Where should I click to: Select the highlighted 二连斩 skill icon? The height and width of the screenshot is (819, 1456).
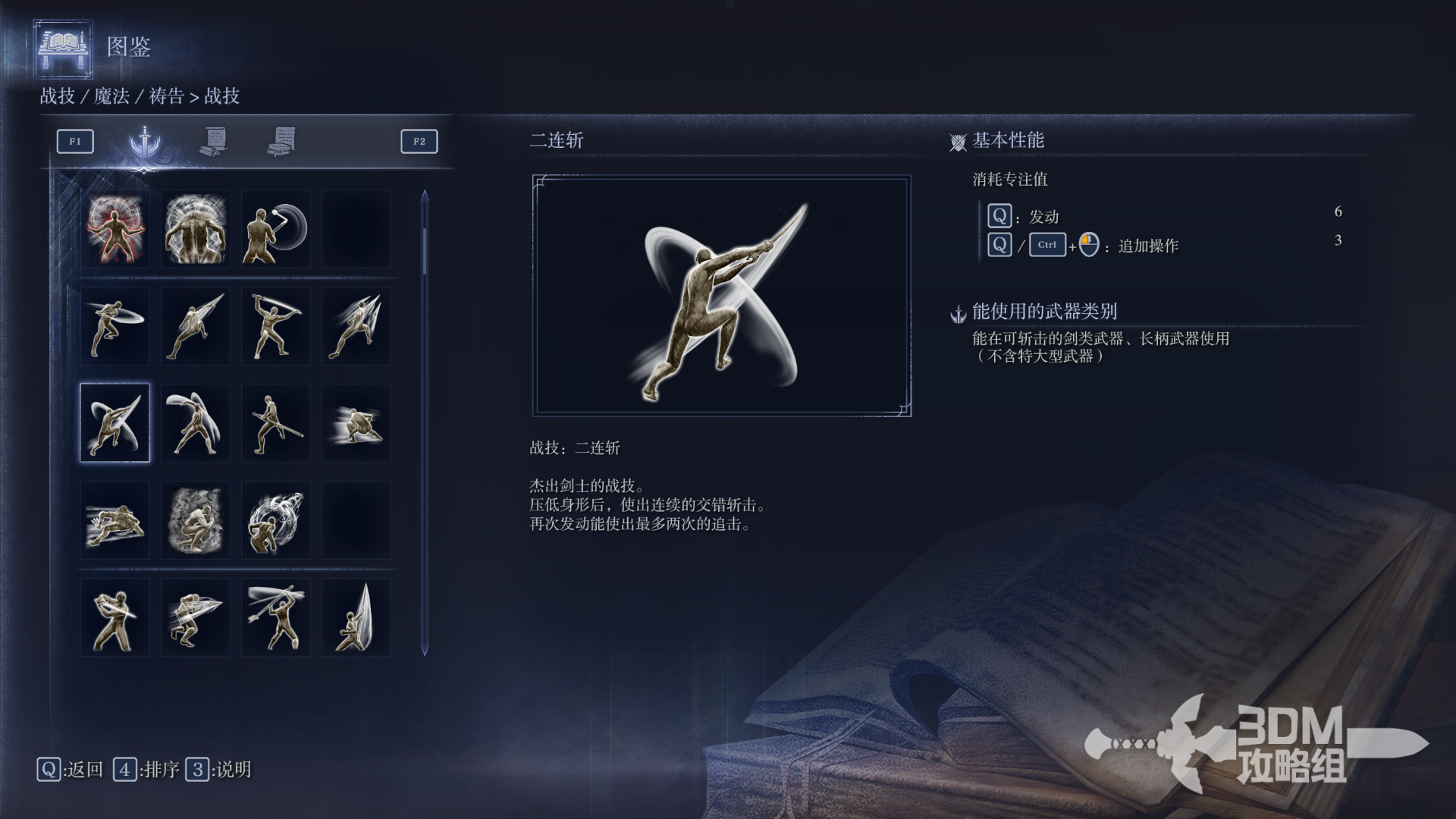115,422
